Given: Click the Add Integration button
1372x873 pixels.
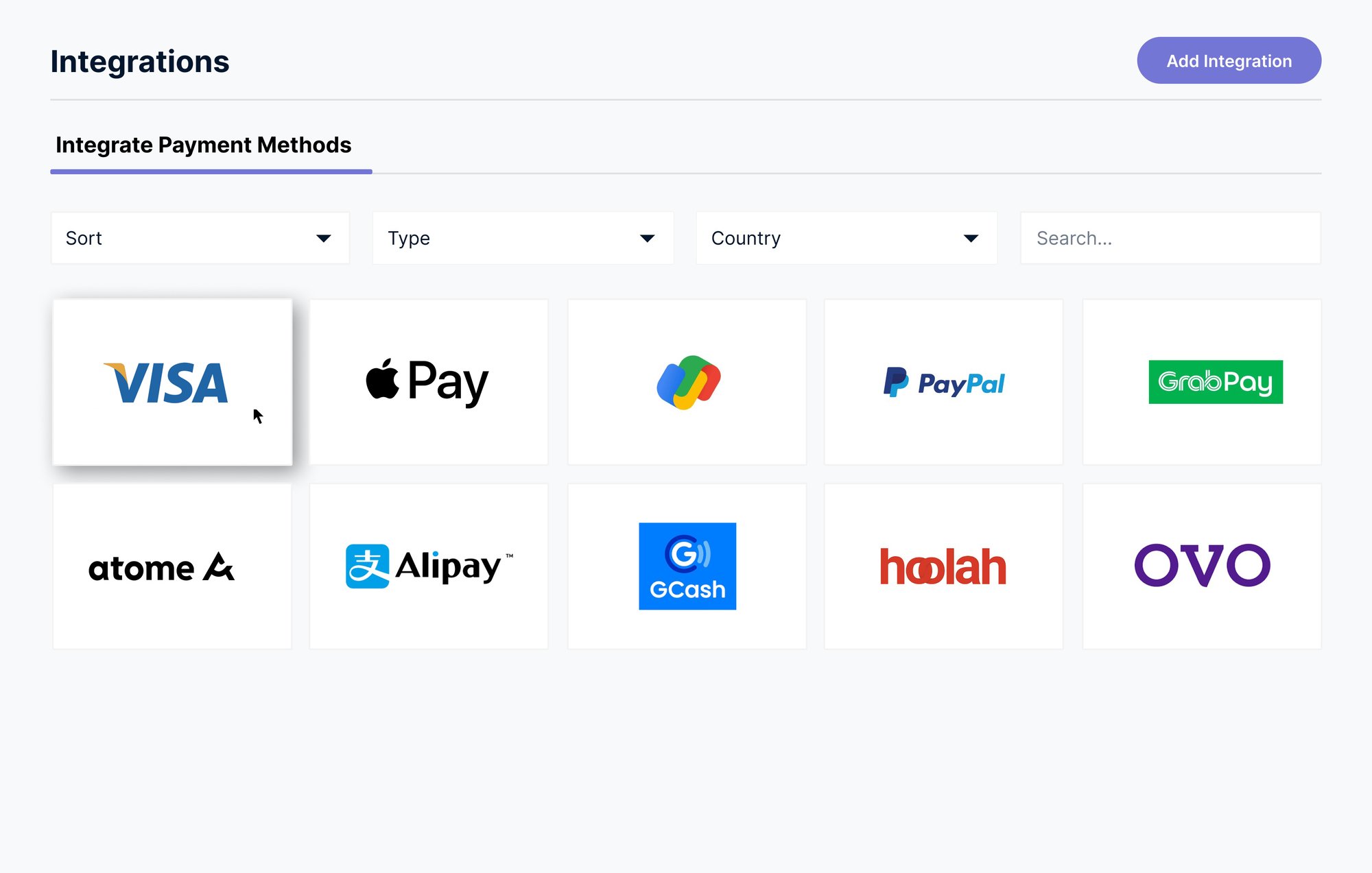Looking at the screenshot, I should click(1228, 60).
